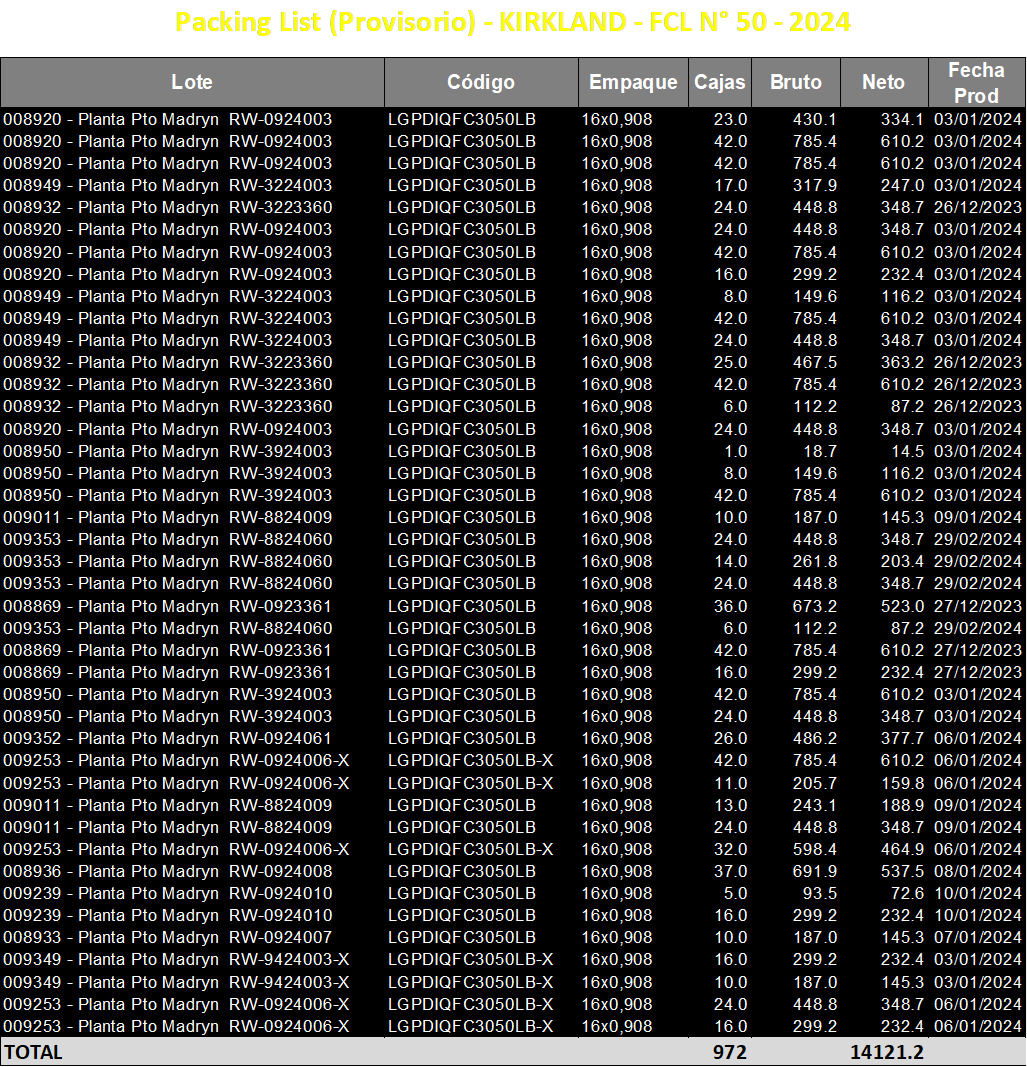Select the Código column header
The image size is (1027, 1067).
click(481, 82)
